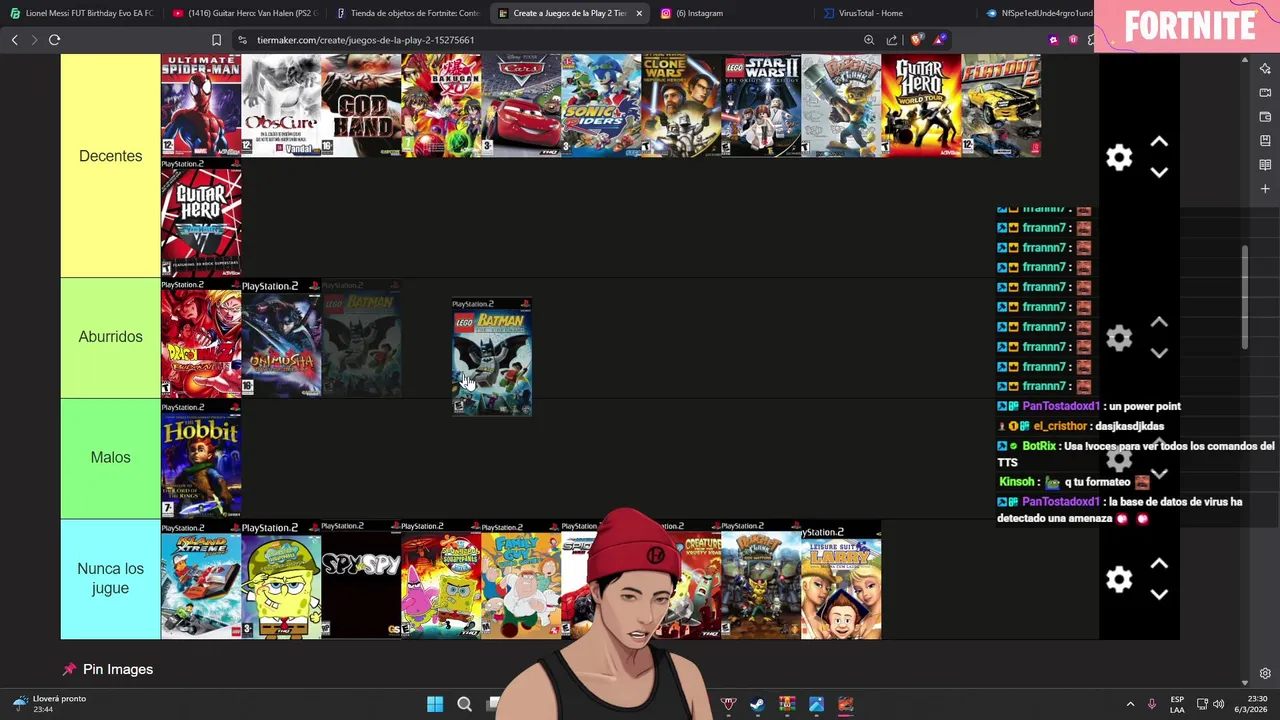This screenshot has height=720, width=1280.
Task: Open bookmarks panel in sidebar
Action: (1265, 141)
